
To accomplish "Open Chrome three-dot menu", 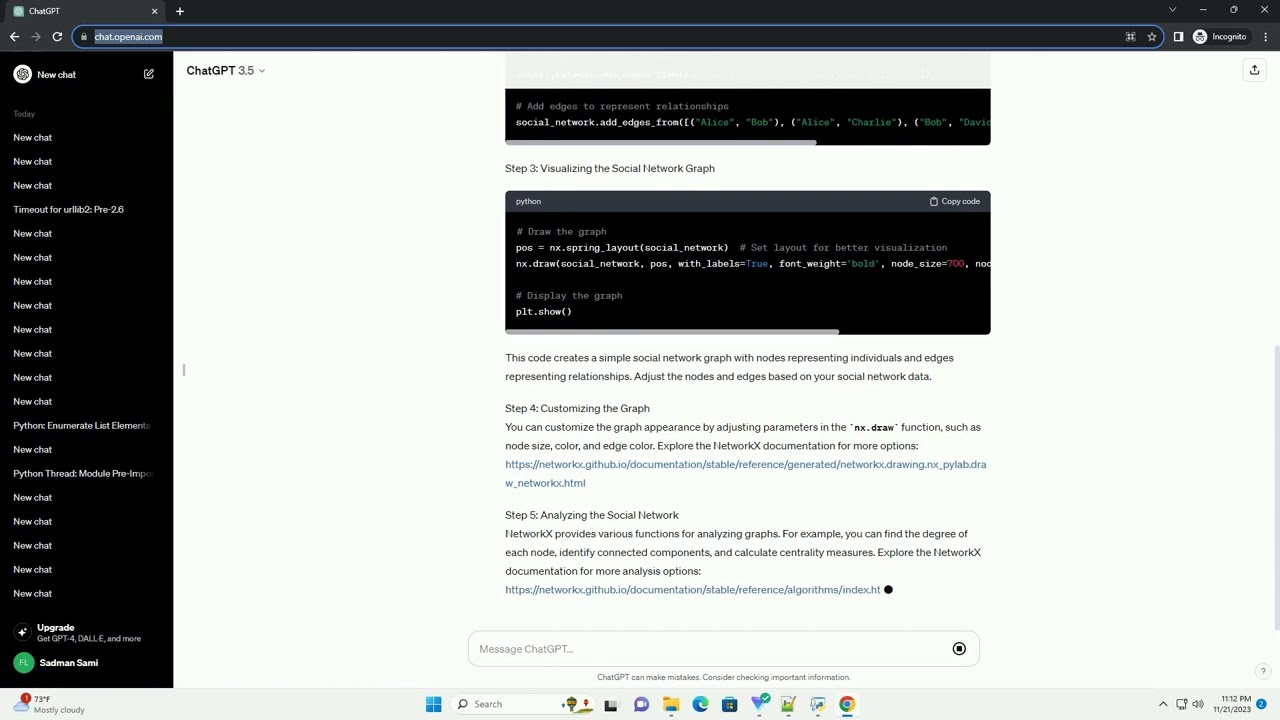I will tap(1265, 37).
